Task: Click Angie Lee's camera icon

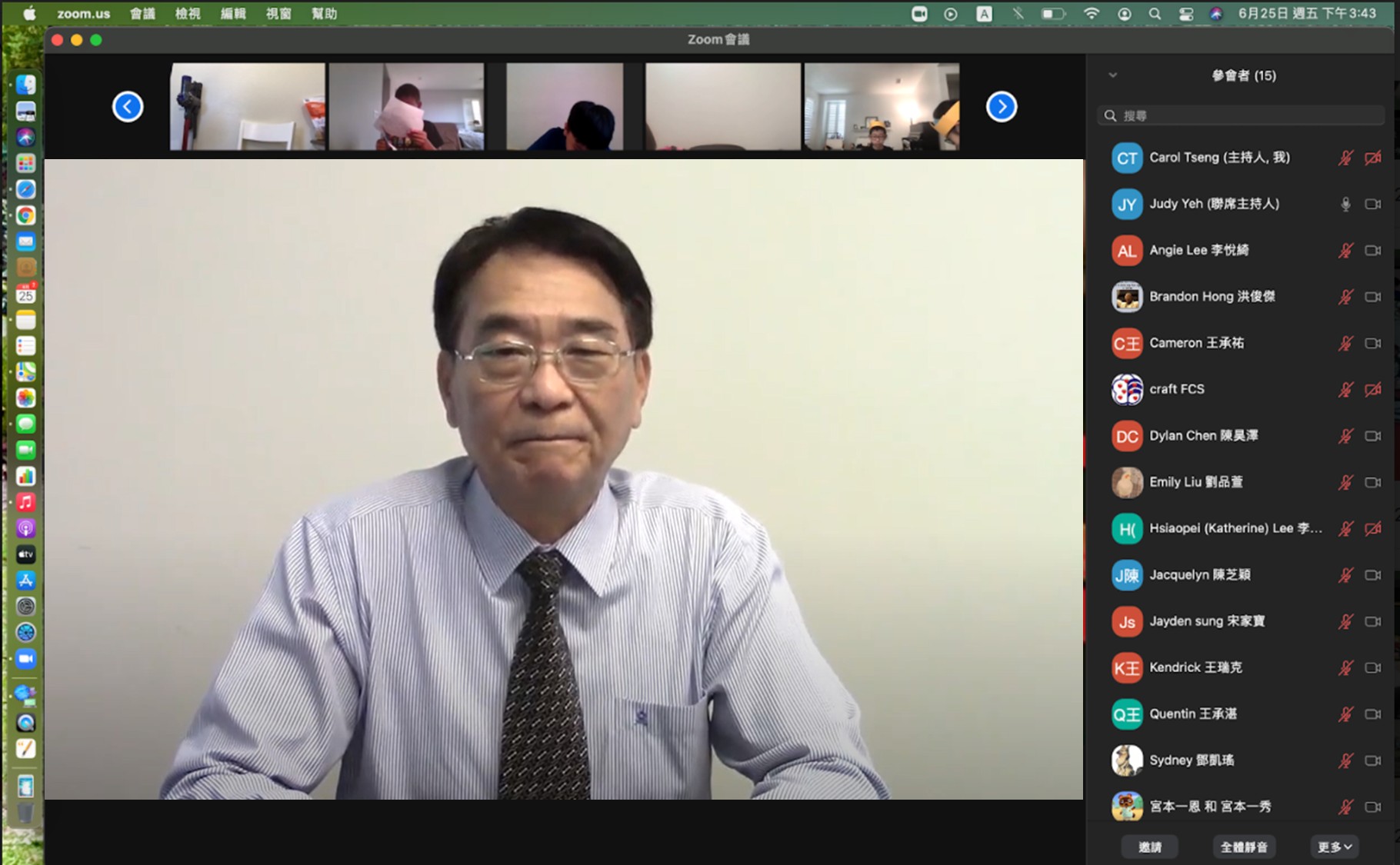Action: click(x=1372, y=251)
